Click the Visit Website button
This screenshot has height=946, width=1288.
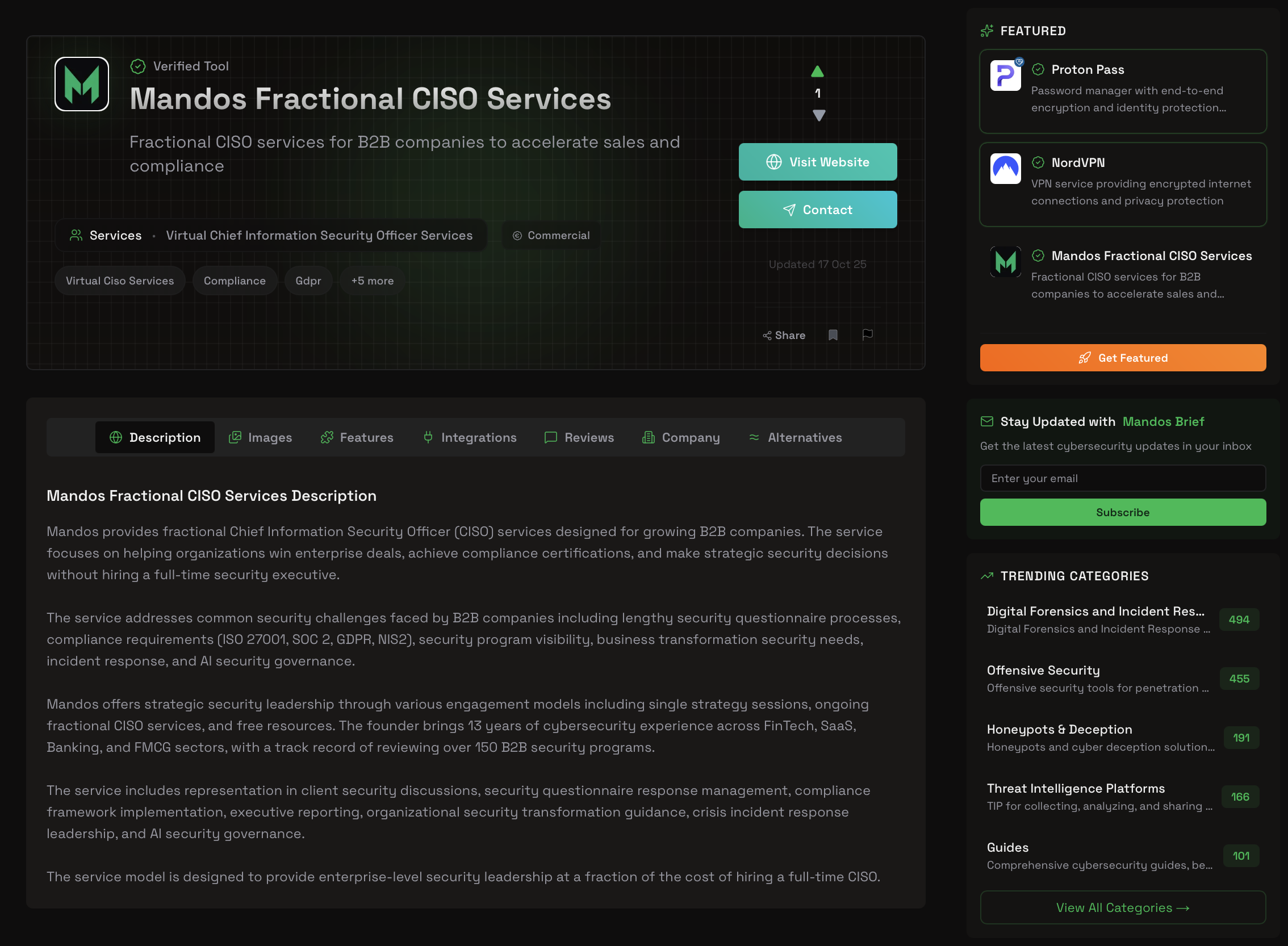(x=817, y=162)
